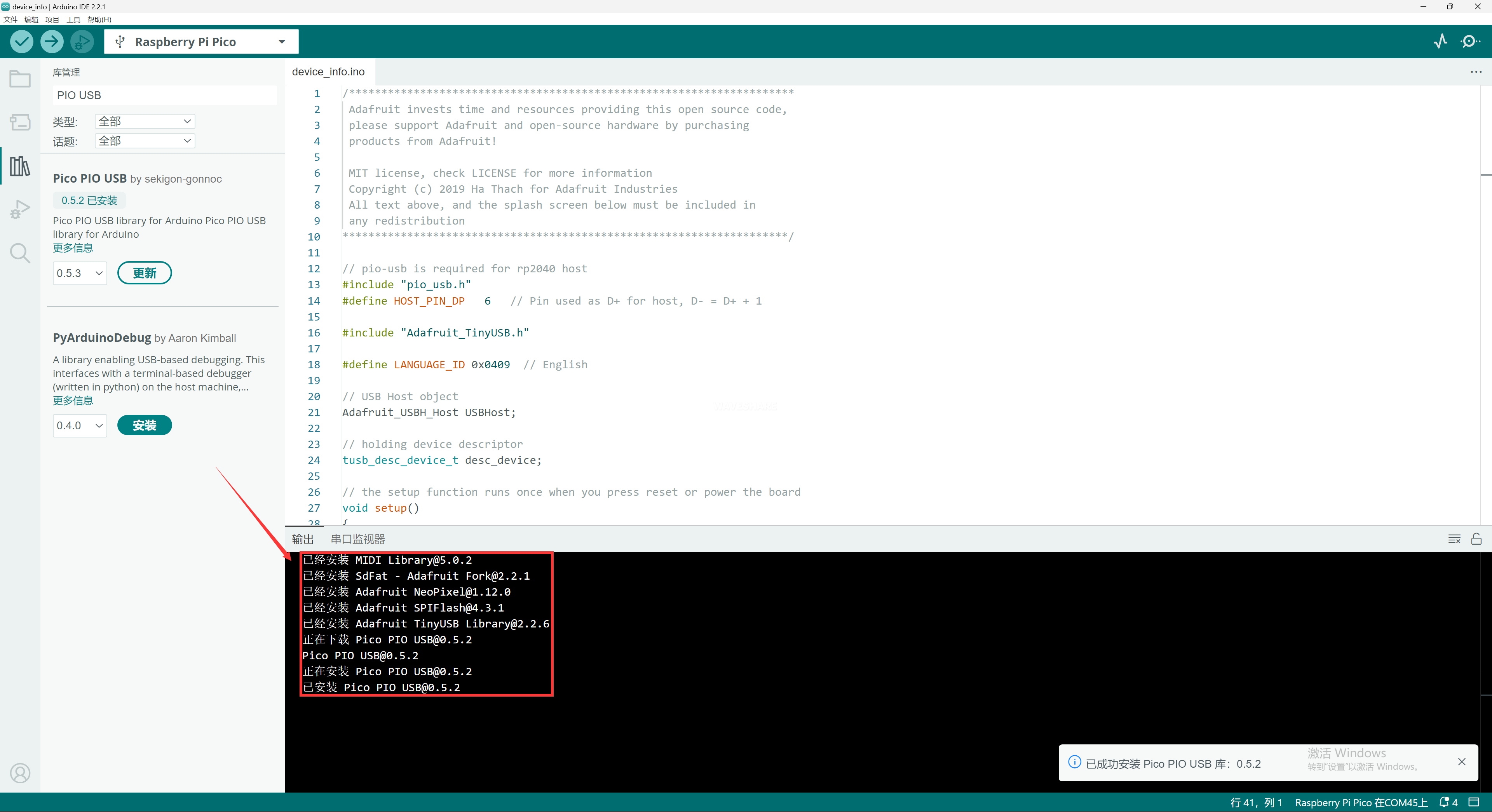Screen dimensions: 1492x812
Task: Click the 0.5.2 已安装 installed badge
Action: 89,200
